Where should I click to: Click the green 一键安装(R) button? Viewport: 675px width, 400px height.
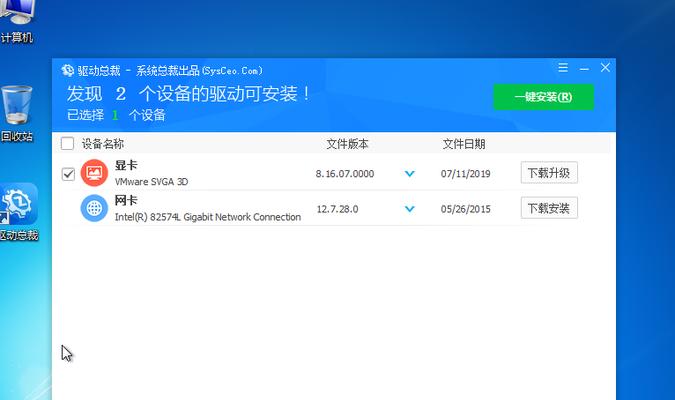pyautogui.click(x=543, y=97)
